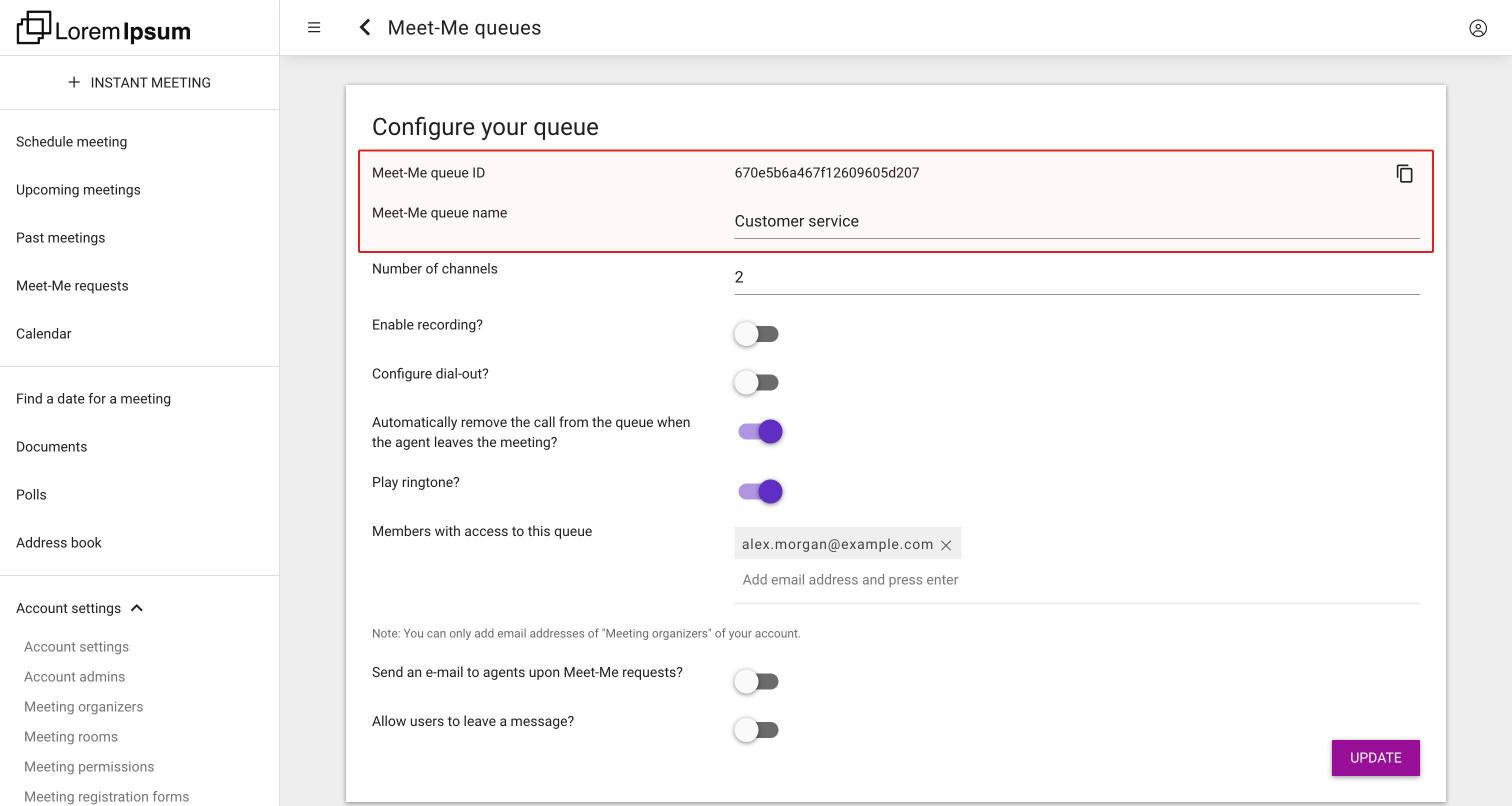The height and width of the screenshot is (806, 1512).
Task: Open Account admins
Action: (x=74, y=677)
